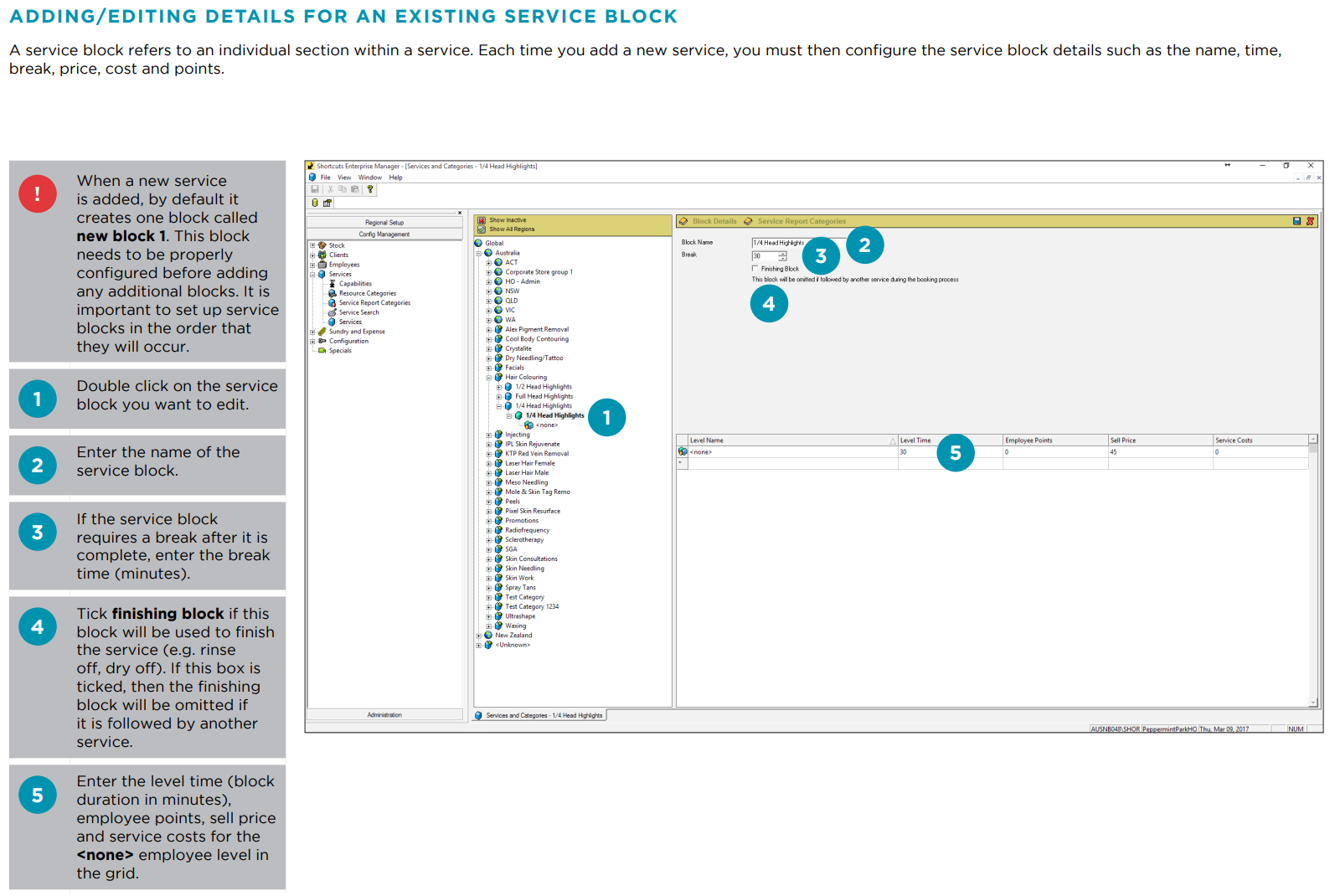Select New Zealand region in tree

pyautogui.click(x=513, y=636)
